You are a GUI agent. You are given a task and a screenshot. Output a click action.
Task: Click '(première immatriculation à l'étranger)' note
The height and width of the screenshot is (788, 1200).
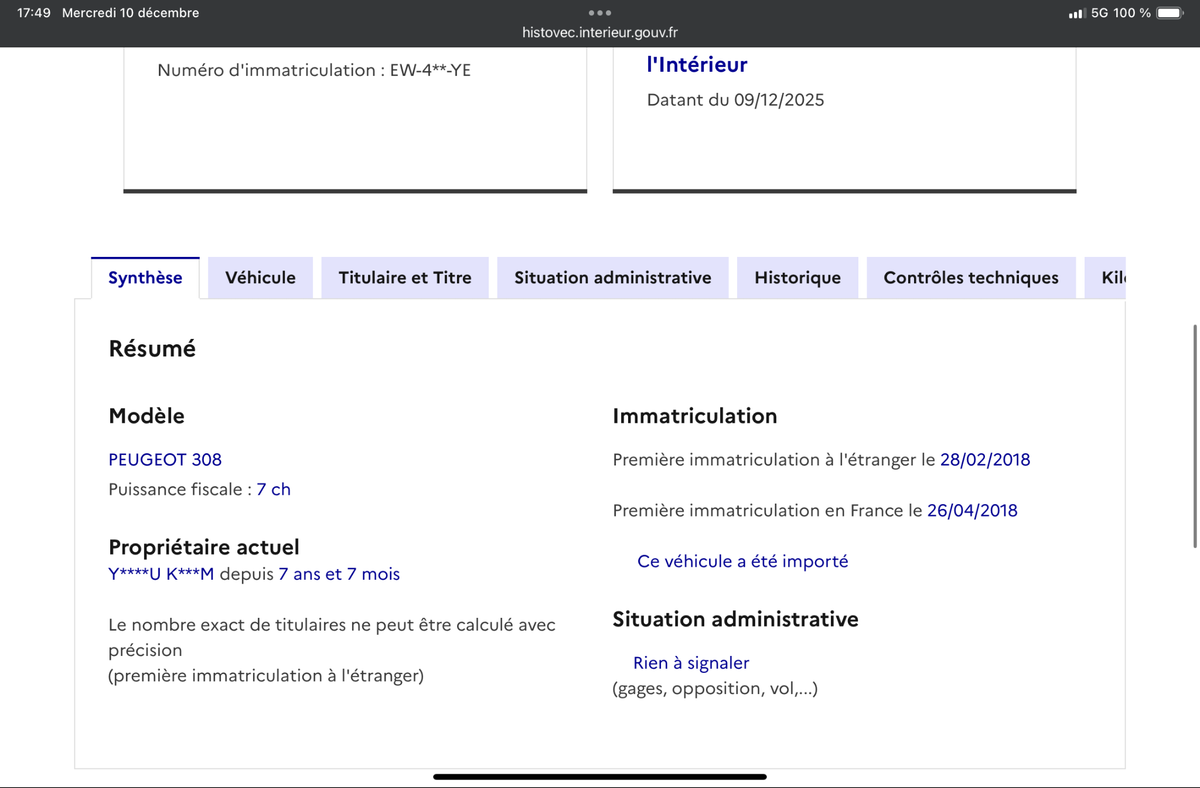click(x=266, y=676)
